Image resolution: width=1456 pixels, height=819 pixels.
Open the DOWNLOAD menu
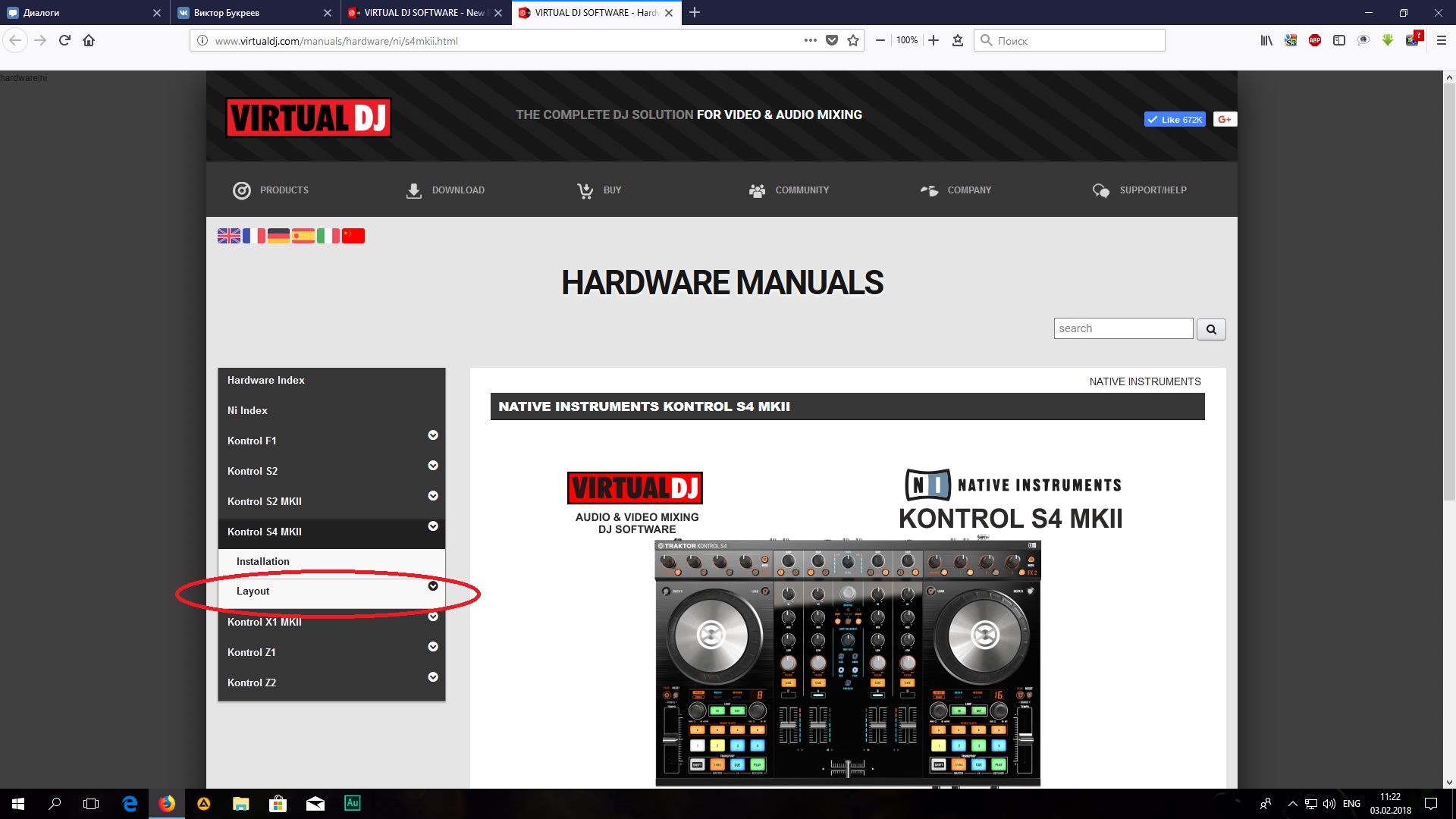tap(445, 190)
